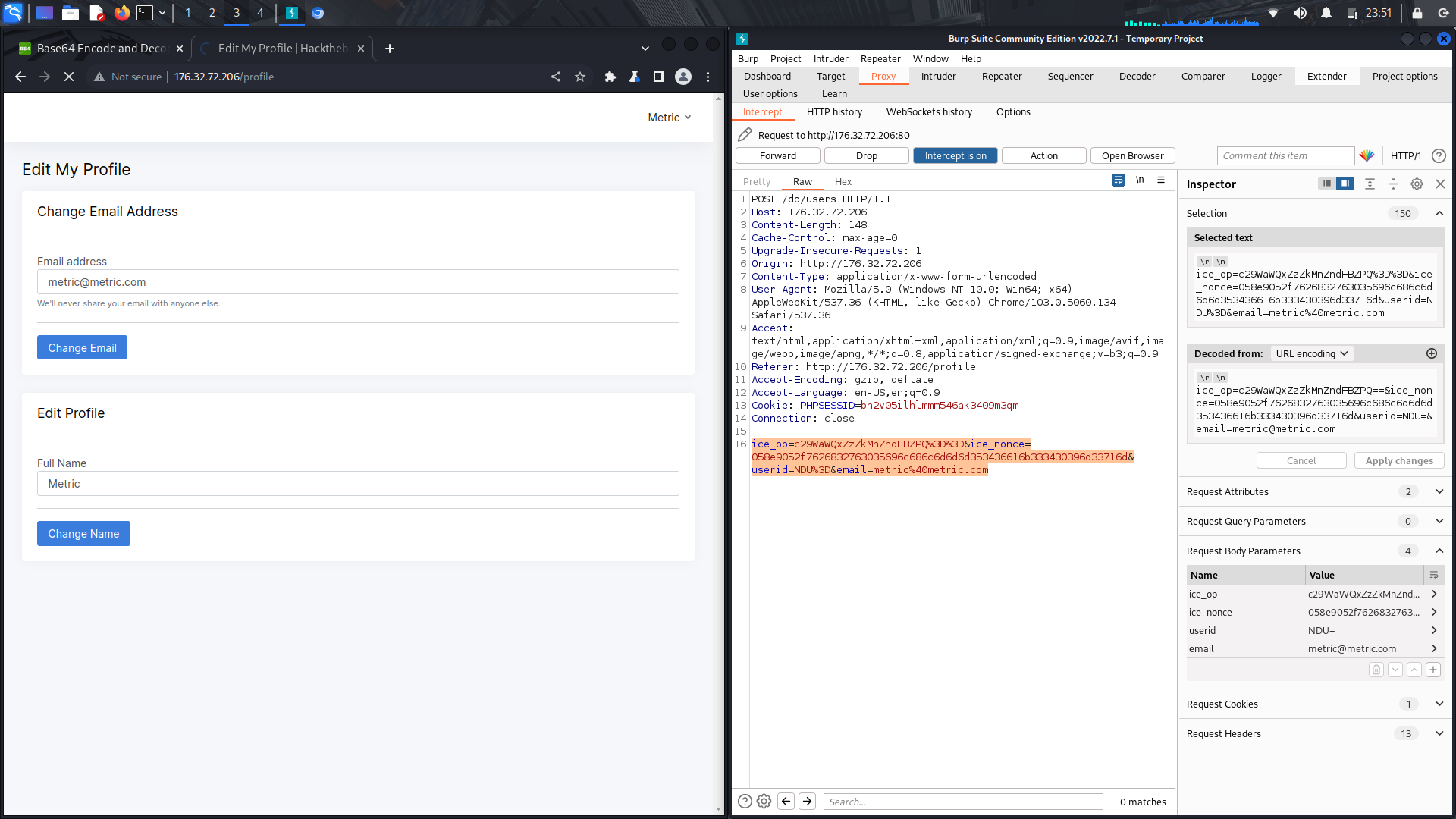
Task: Show non-printing characters with the \n icon
Action: coord(1141,180)
